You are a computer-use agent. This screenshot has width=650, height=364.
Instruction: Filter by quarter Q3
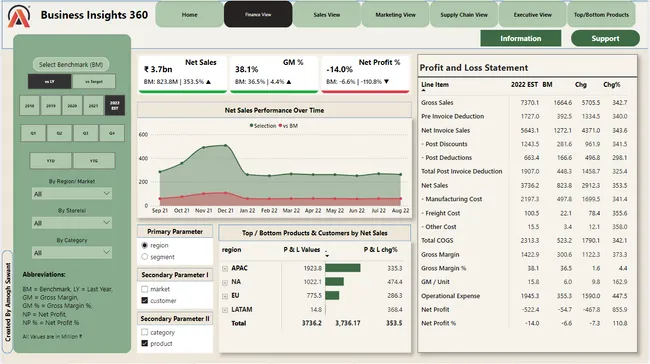pos(85,133)
